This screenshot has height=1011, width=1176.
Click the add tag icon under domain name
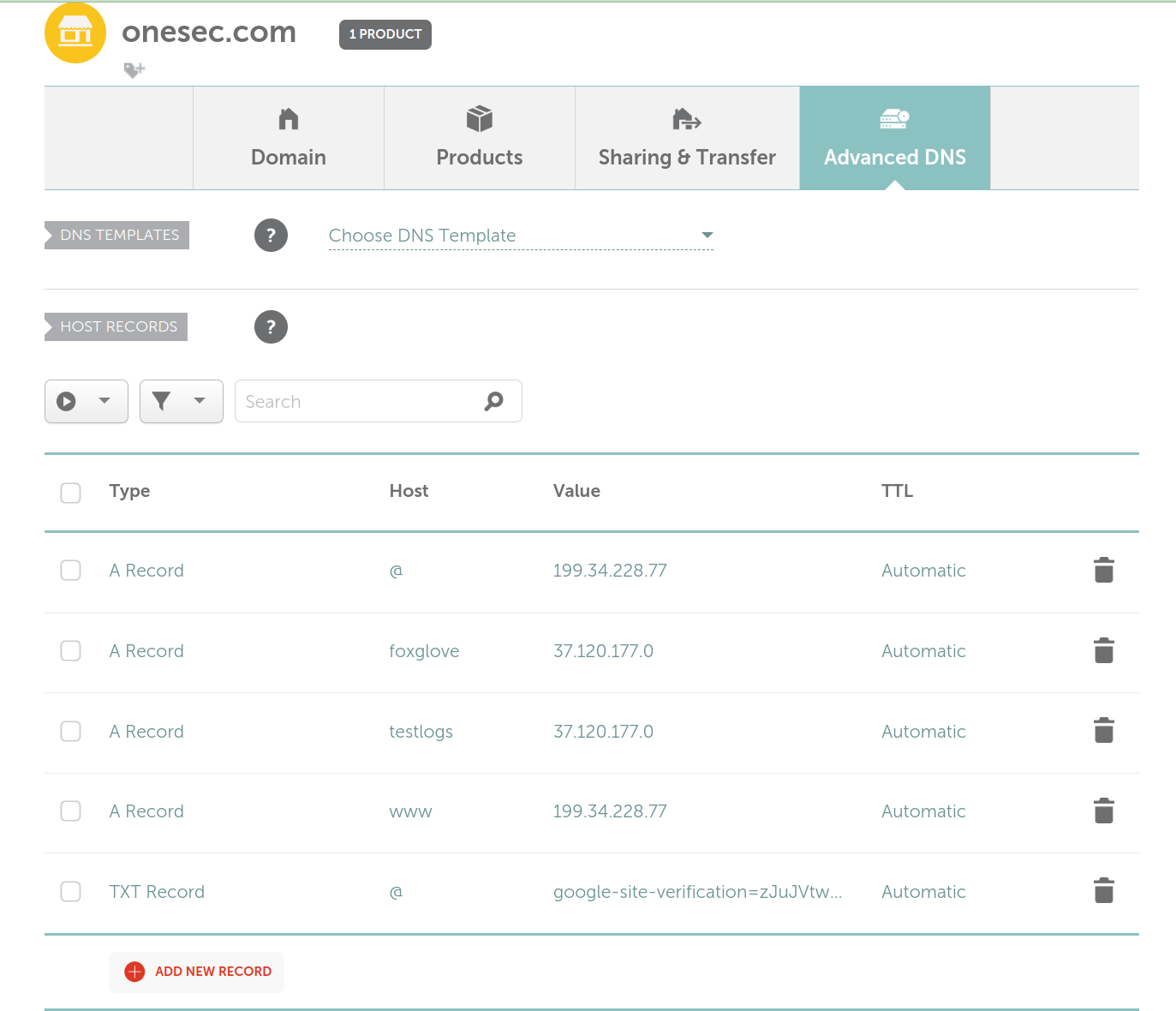[134, 69]
